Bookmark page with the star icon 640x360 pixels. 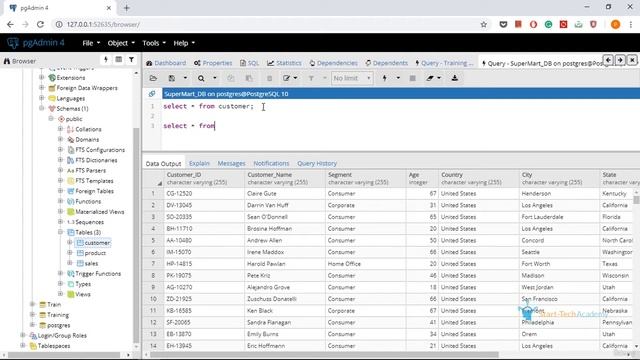[x=484, y=24]
